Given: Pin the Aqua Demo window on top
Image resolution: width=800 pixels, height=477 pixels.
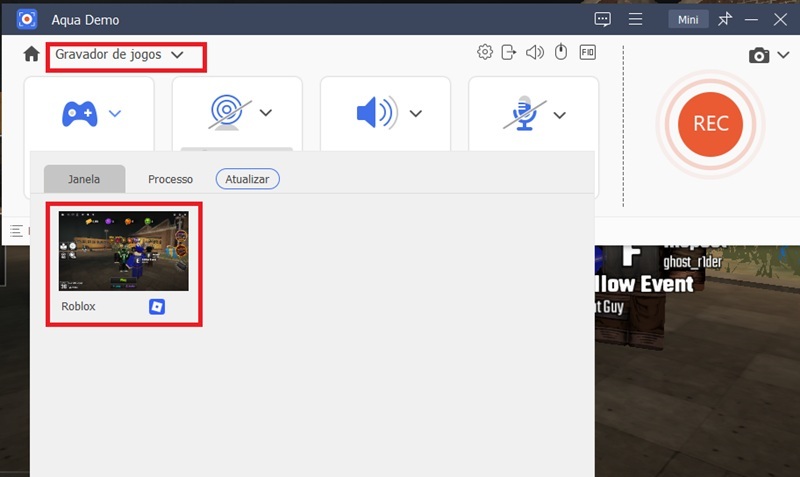Looking at the screenshot, I should [x=725, y=19].
